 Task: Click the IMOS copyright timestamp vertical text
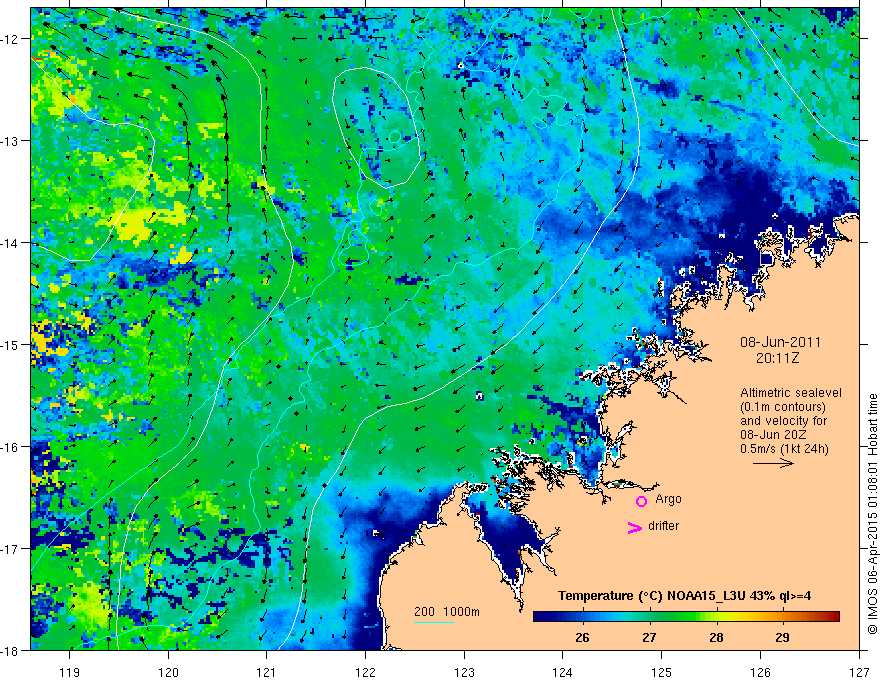tap(873, 514)
